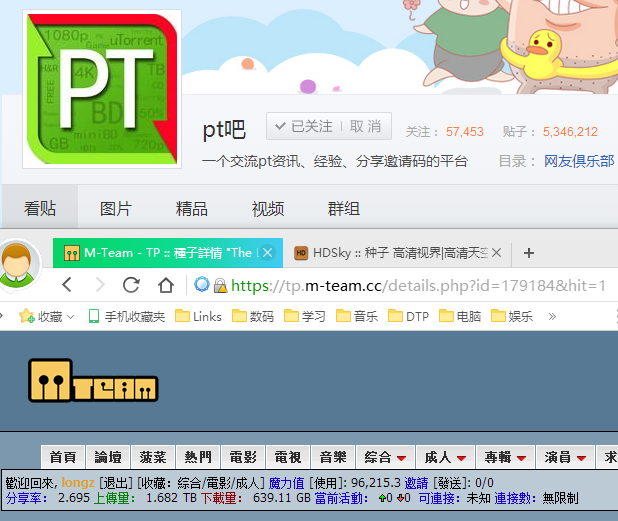
Task: Click the browser user avatar icon
Action: tap(17, 266)
